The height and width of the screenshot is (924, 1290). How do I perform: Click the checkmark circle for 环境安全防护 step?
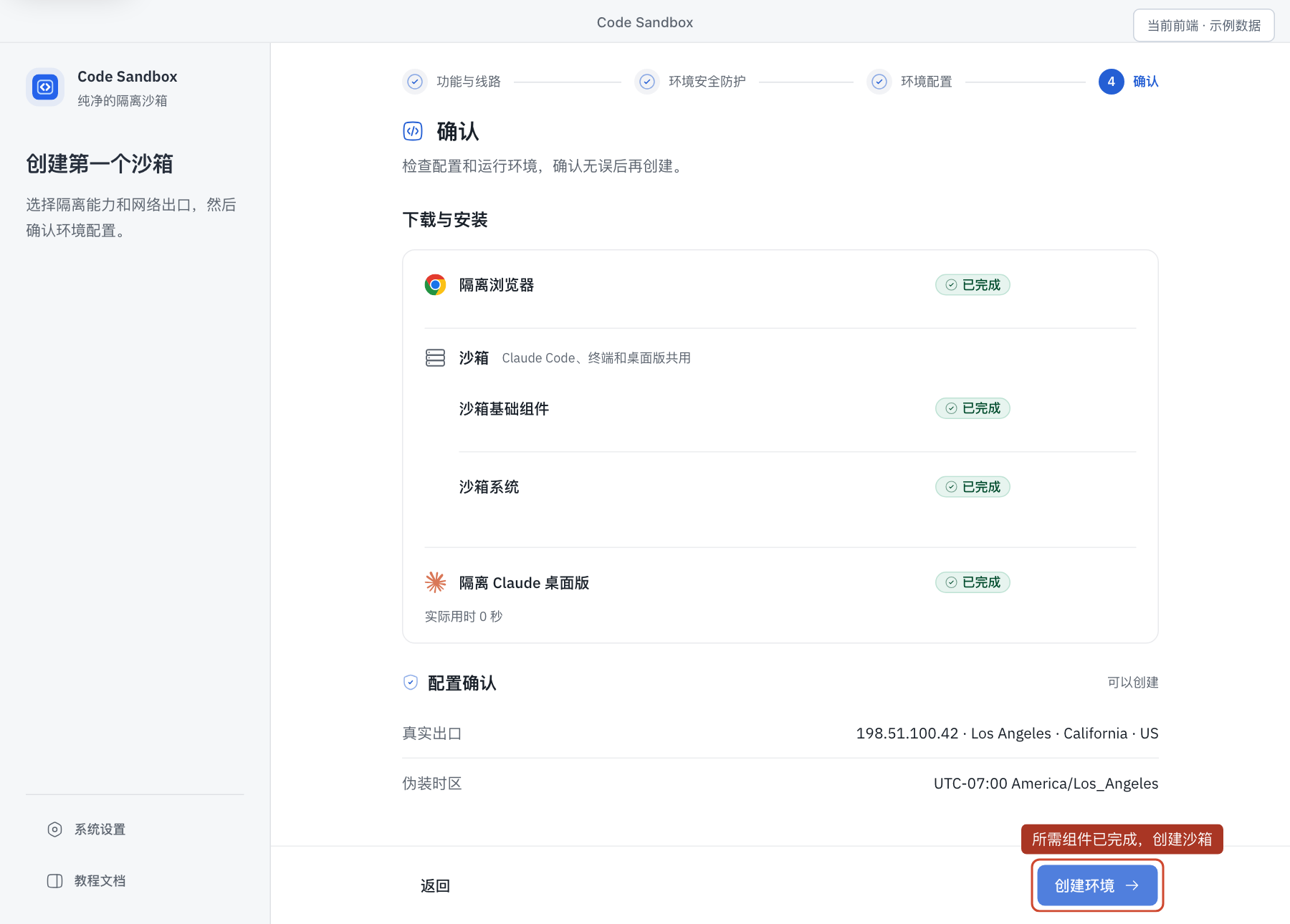(x=646, y=82)
